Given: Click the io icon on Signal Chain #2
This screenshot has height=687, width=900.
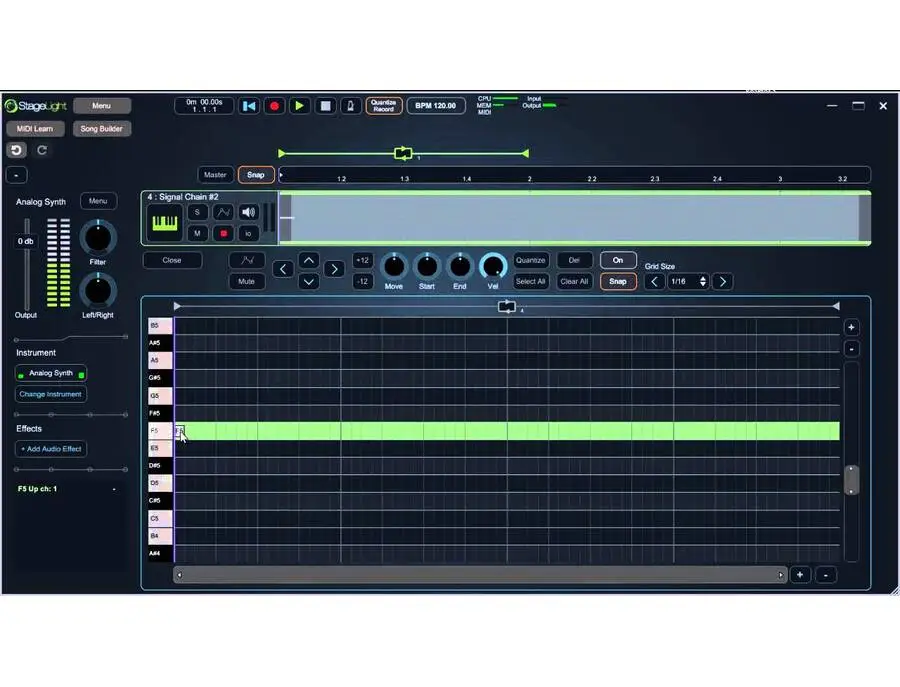Looking at the screenshot, I should click(247, 233).
